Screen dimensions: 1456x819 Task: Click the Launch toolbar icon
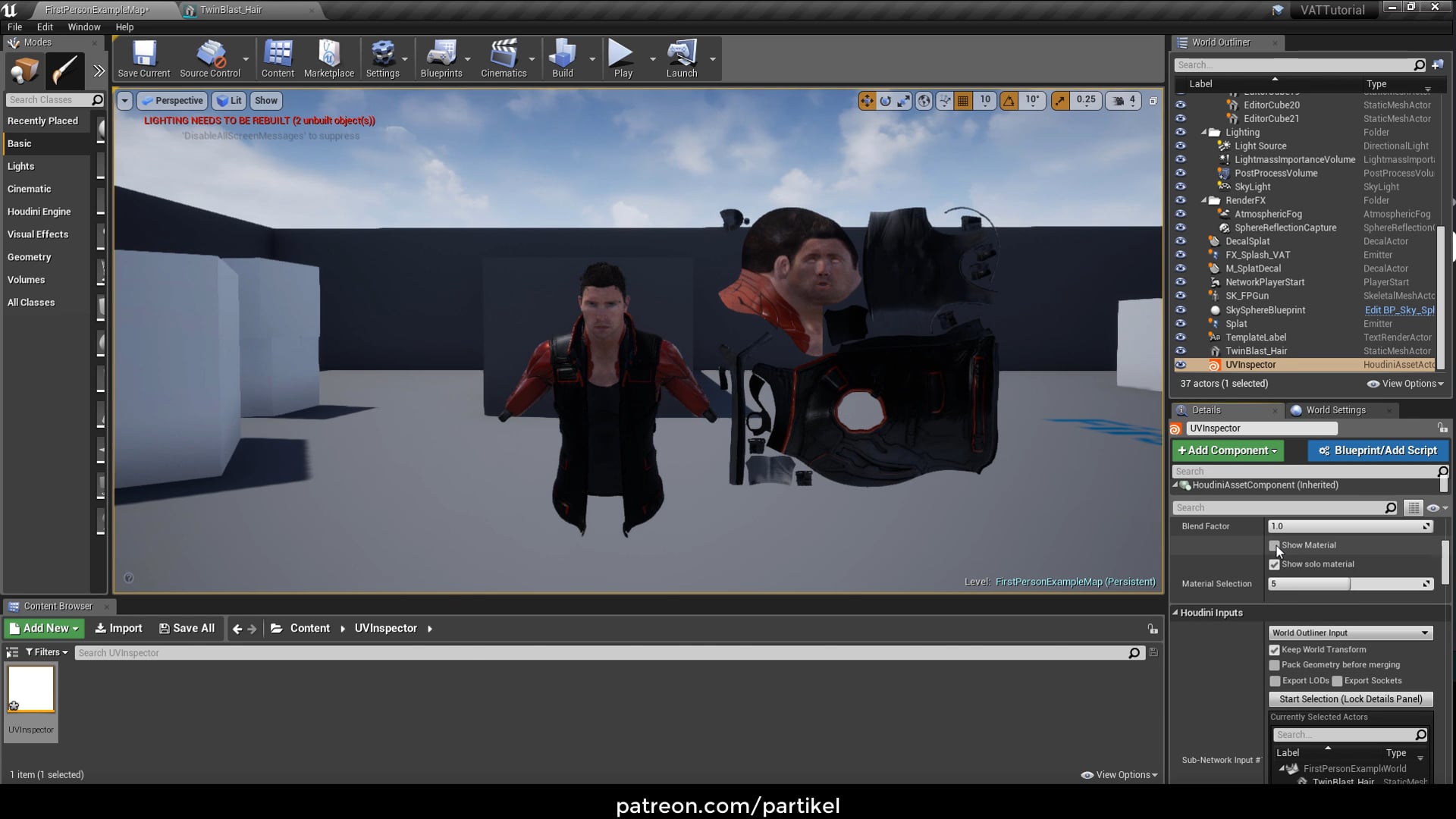point(682,58)
